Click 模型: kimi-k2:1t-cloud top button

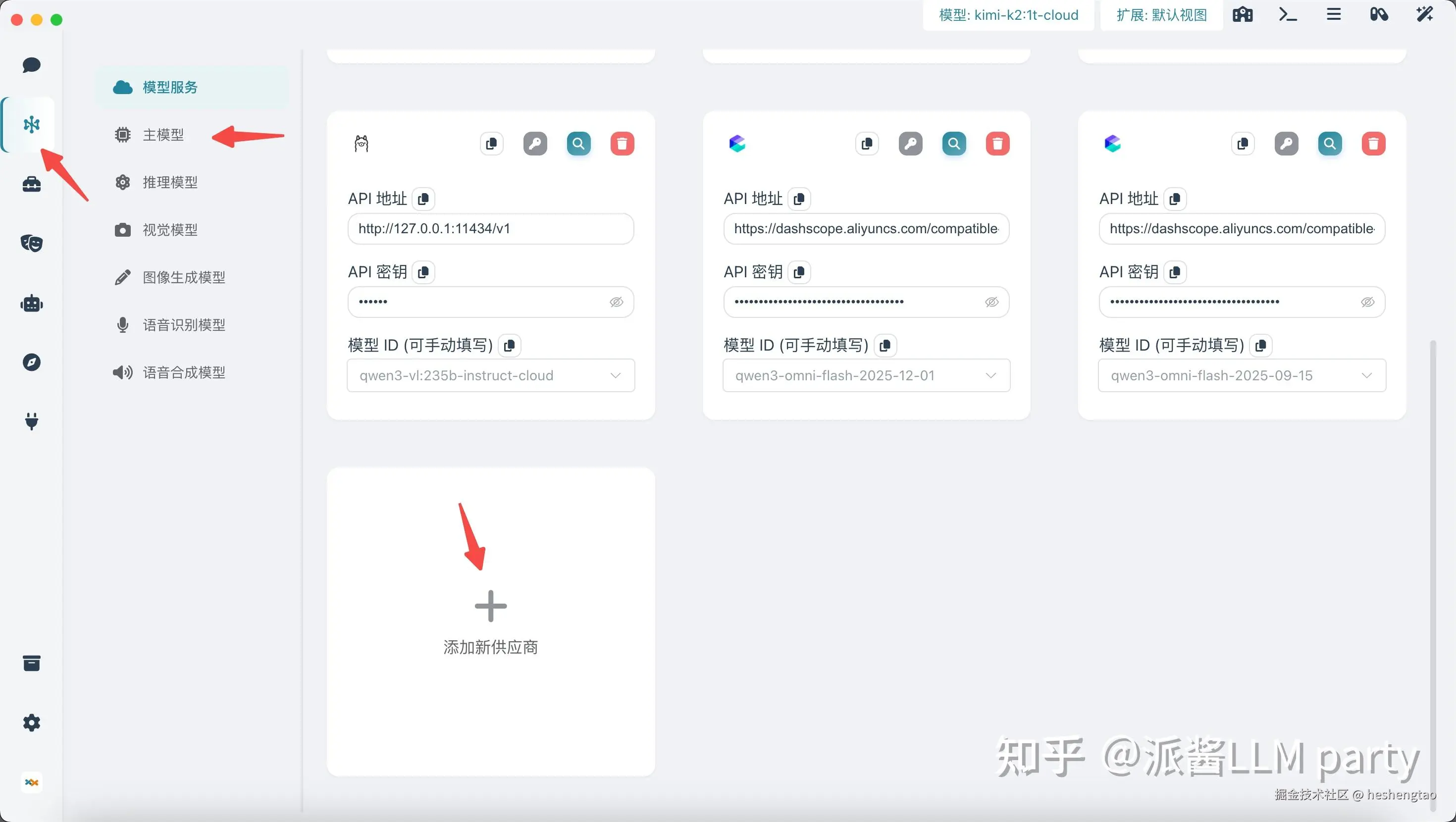(x=1008, y=15)
